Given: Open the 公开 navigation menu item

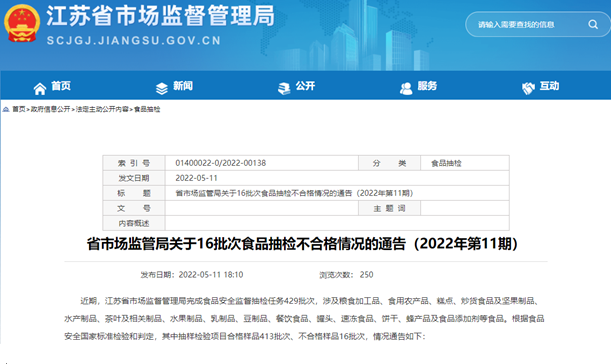Looking at the screenshot, I should pyautogui.click(x=305, y=86).
